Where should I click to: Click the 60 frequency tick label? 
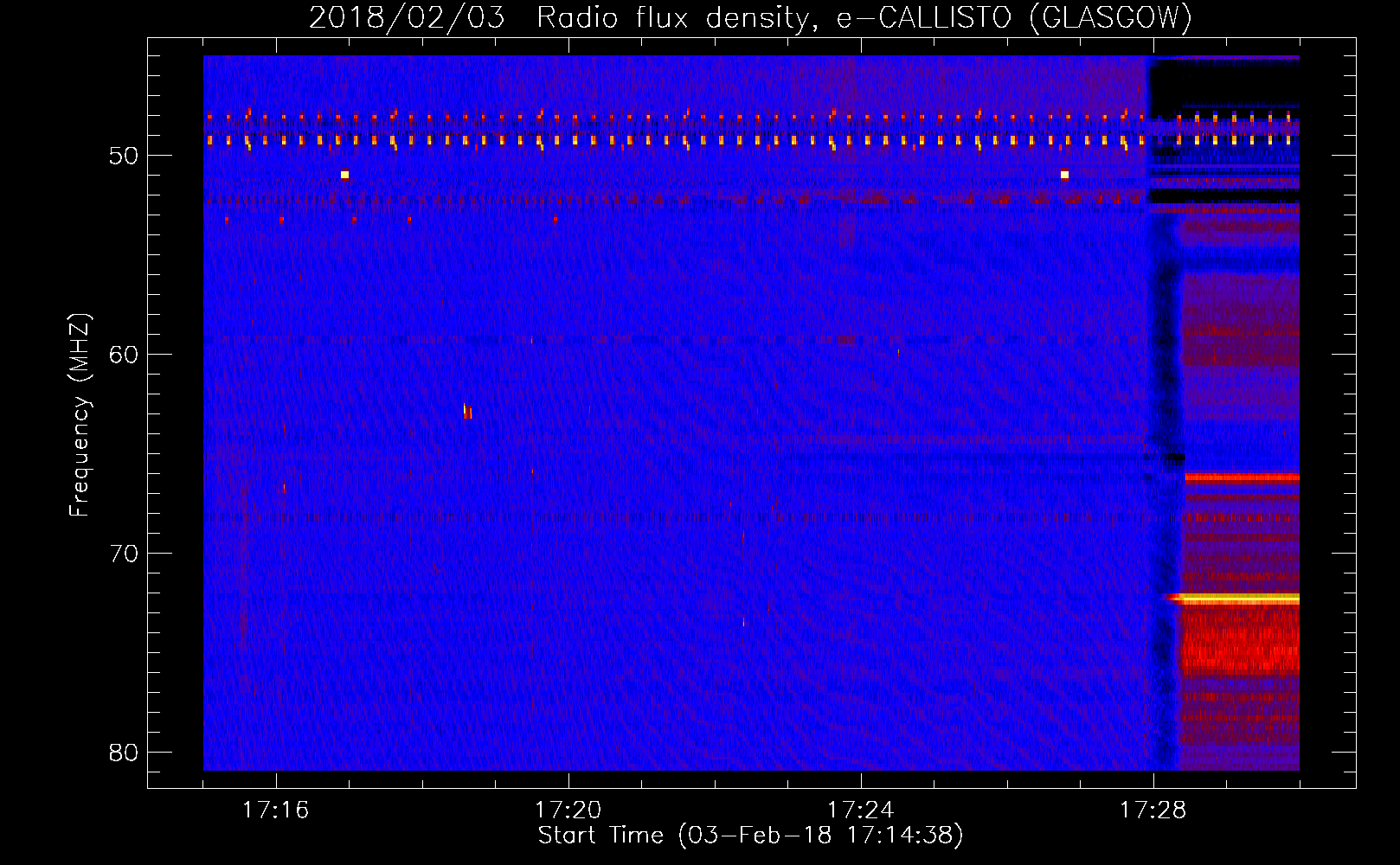(124, 355)
